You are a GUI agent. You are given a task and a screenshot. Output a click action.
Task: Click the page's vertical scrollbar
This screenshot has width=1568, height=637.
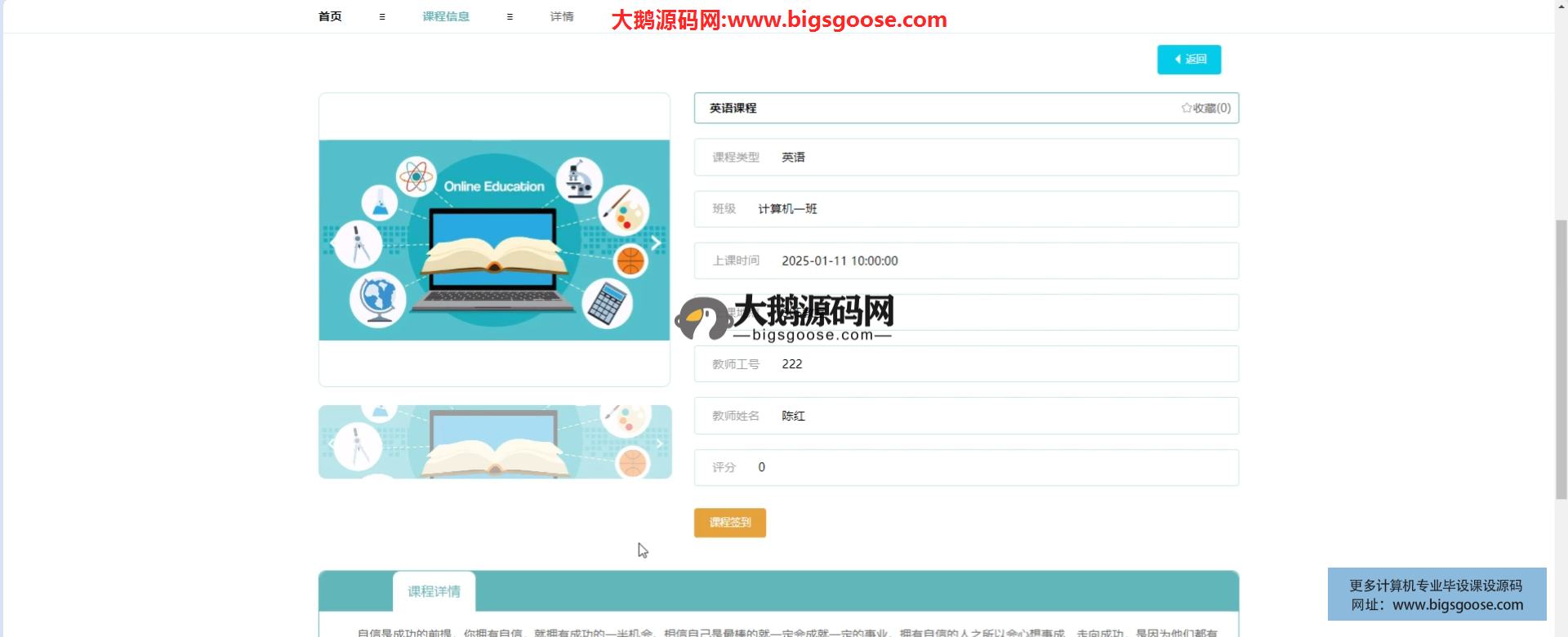1561,359
